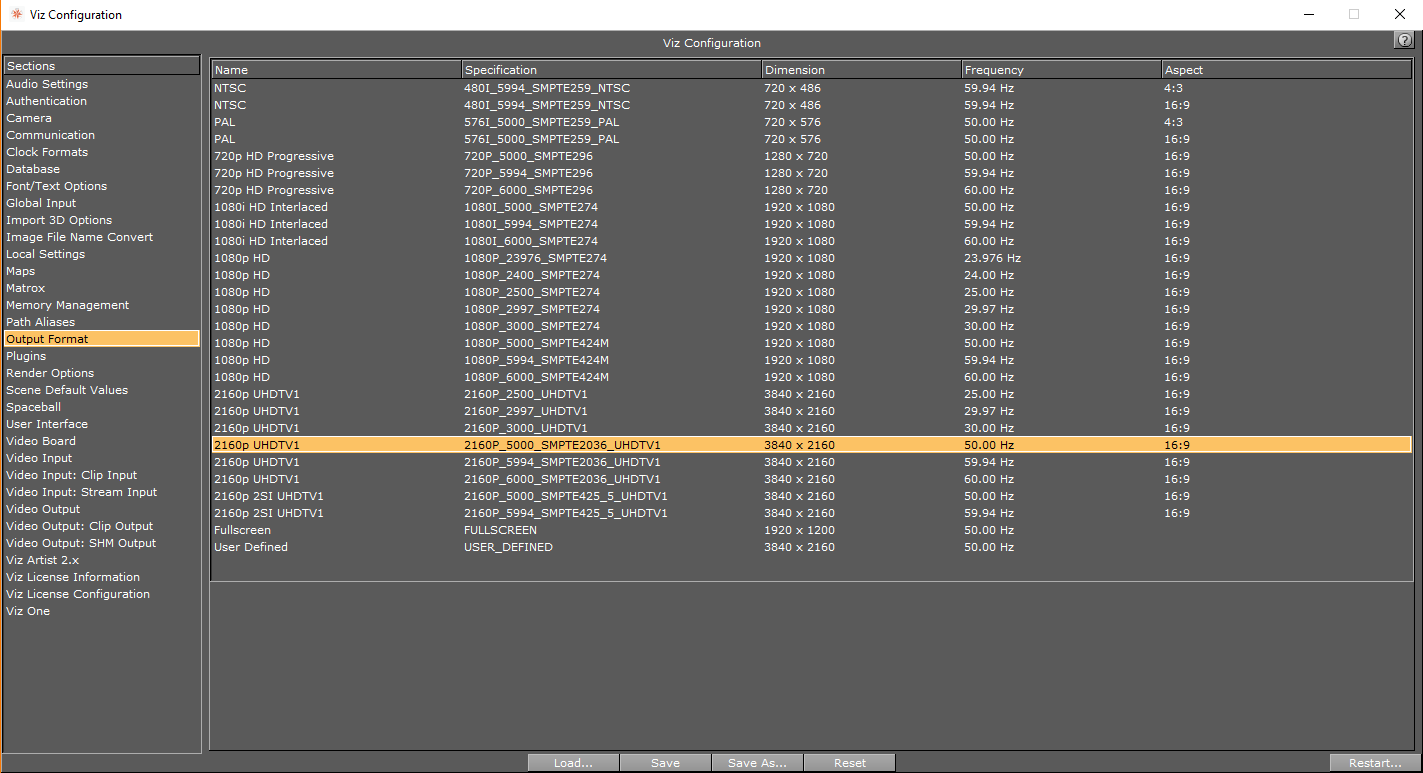Select 576I_5000_SMPTE259_PAL row with 16:9 aspect
Image resolution: width=1423 pixels, height=773 pixels.
pyautogui.click(x=811, y=139)
